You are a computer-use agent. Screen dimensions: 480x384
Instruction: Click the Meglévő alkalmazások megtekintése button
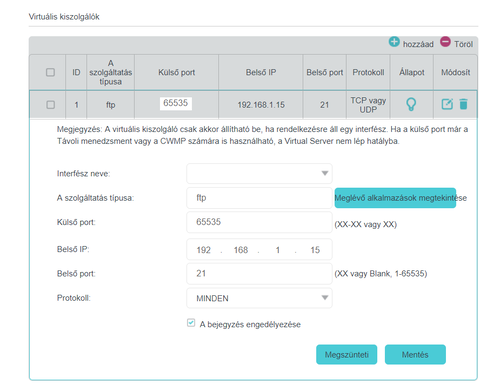pos(395,198)
